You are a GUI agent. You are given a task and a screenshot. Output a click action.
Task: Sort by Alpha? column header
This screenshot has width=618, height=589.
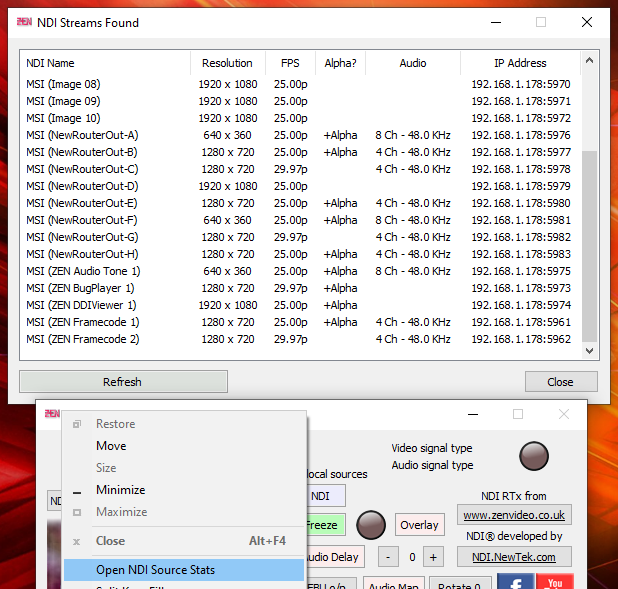(x=340, y=63)
